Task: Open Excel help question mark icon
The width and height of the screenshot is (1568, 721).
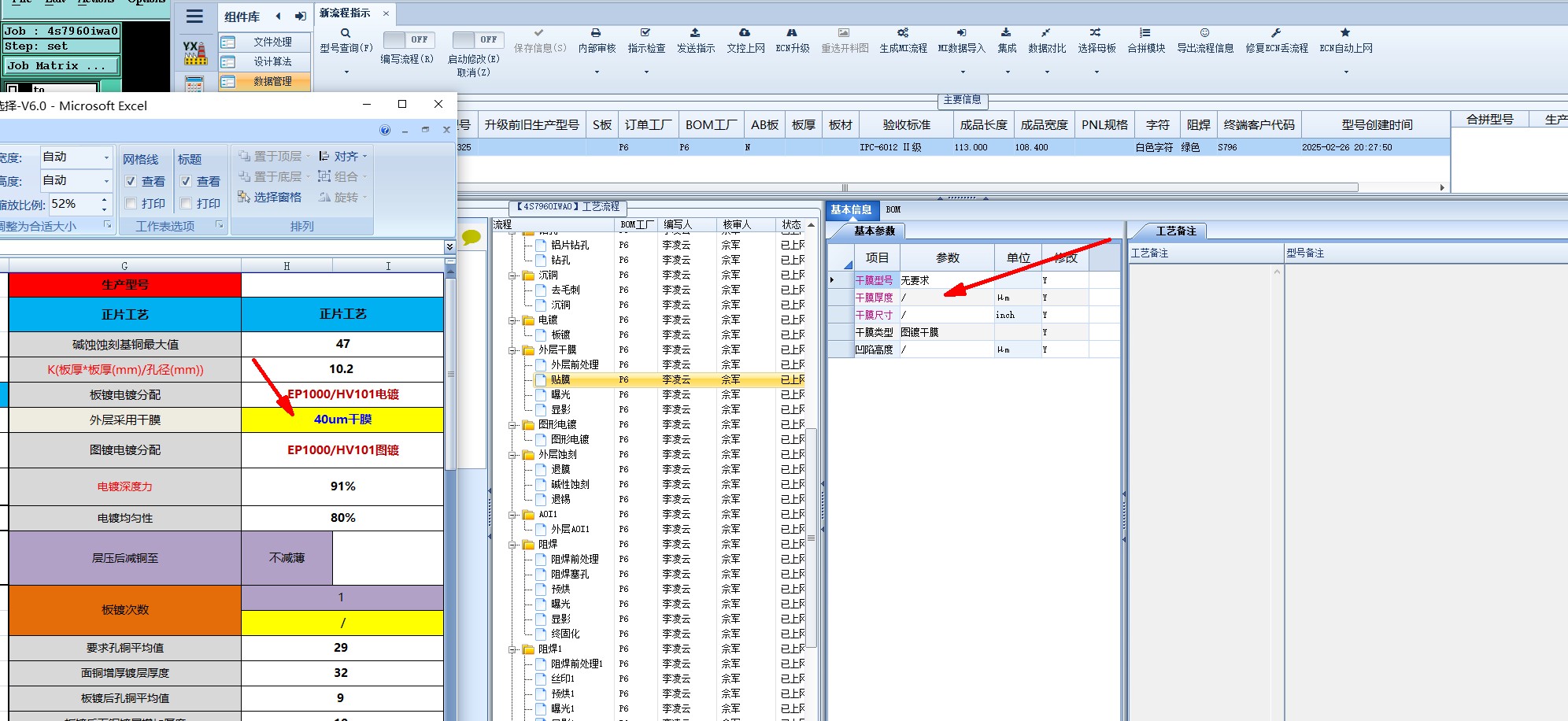Action: 385,130
